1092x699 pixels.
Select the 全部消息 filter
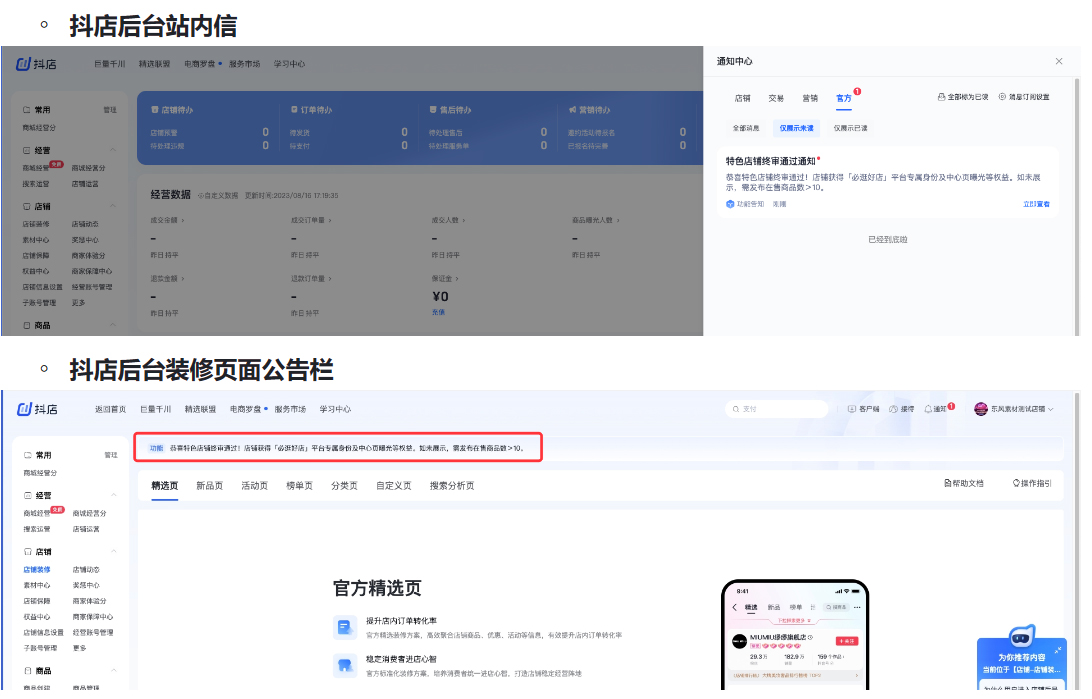(x=746, y=128)
